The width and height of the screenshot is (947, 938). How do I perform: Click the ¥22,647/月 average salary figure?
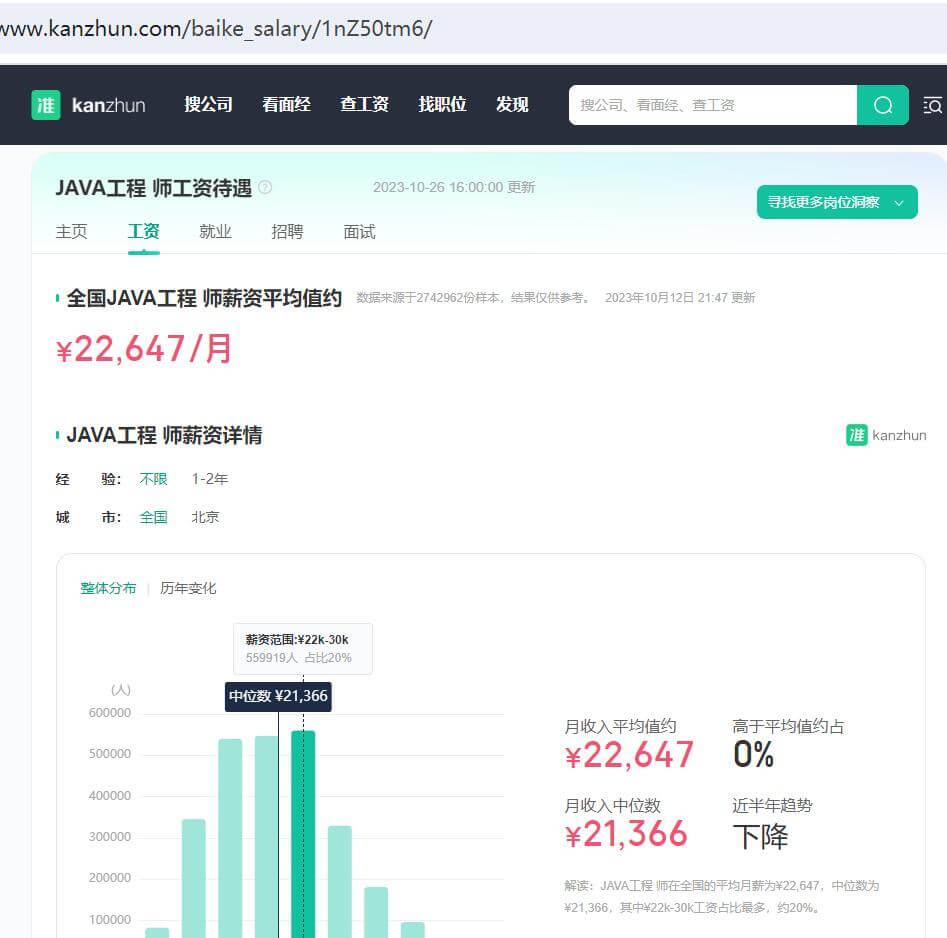pyautogui.click(x=144, y=349)
